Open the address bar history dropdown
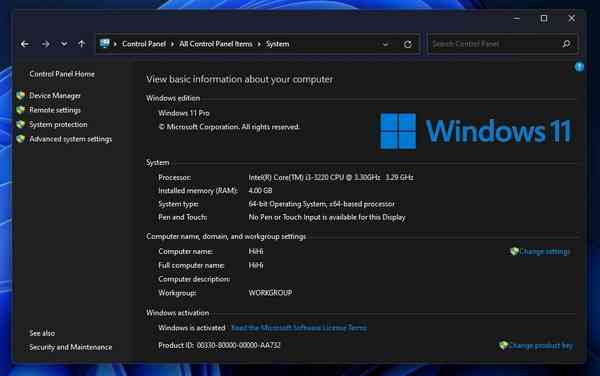Image resolution: width=600 pixels, height=376 pixels. [x=385, y=44]
